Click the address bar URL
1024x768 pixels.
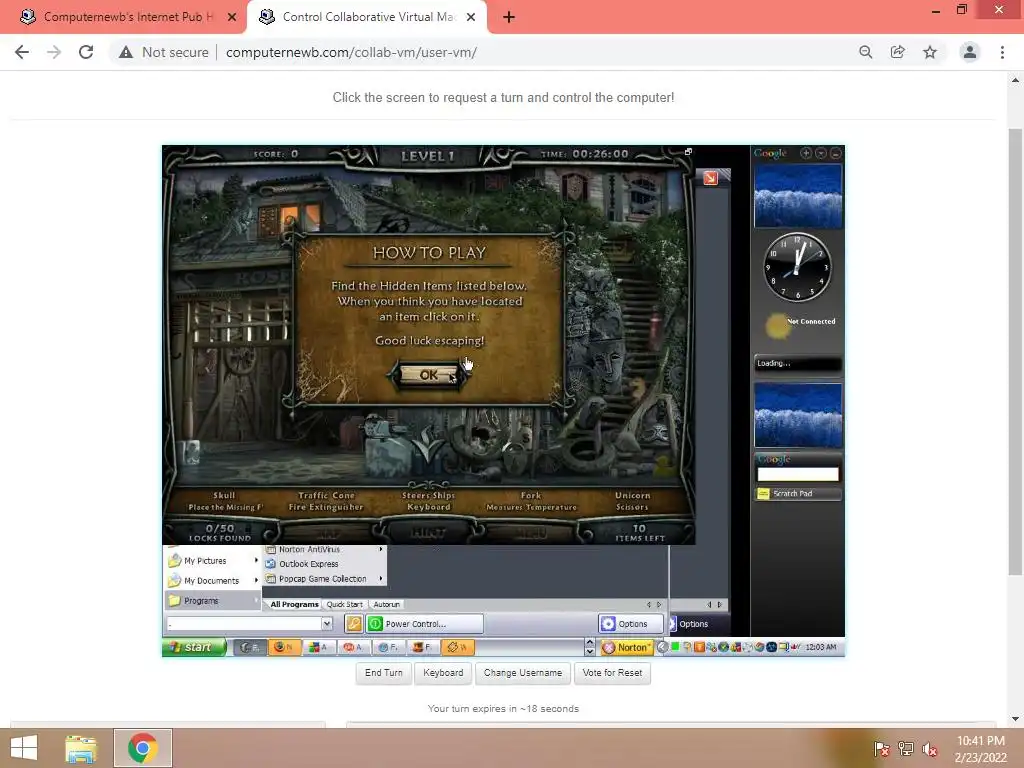click(351, 52)
